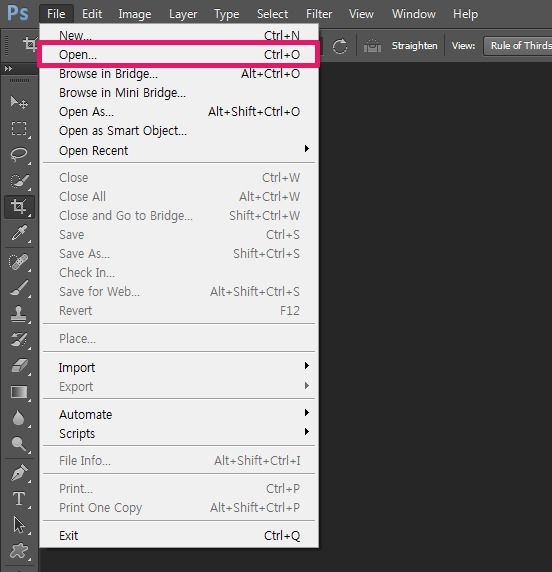This screenshot has width=552, height=572.
Task: Select the Rectangular Marquee tool
Action: (19, 129)
